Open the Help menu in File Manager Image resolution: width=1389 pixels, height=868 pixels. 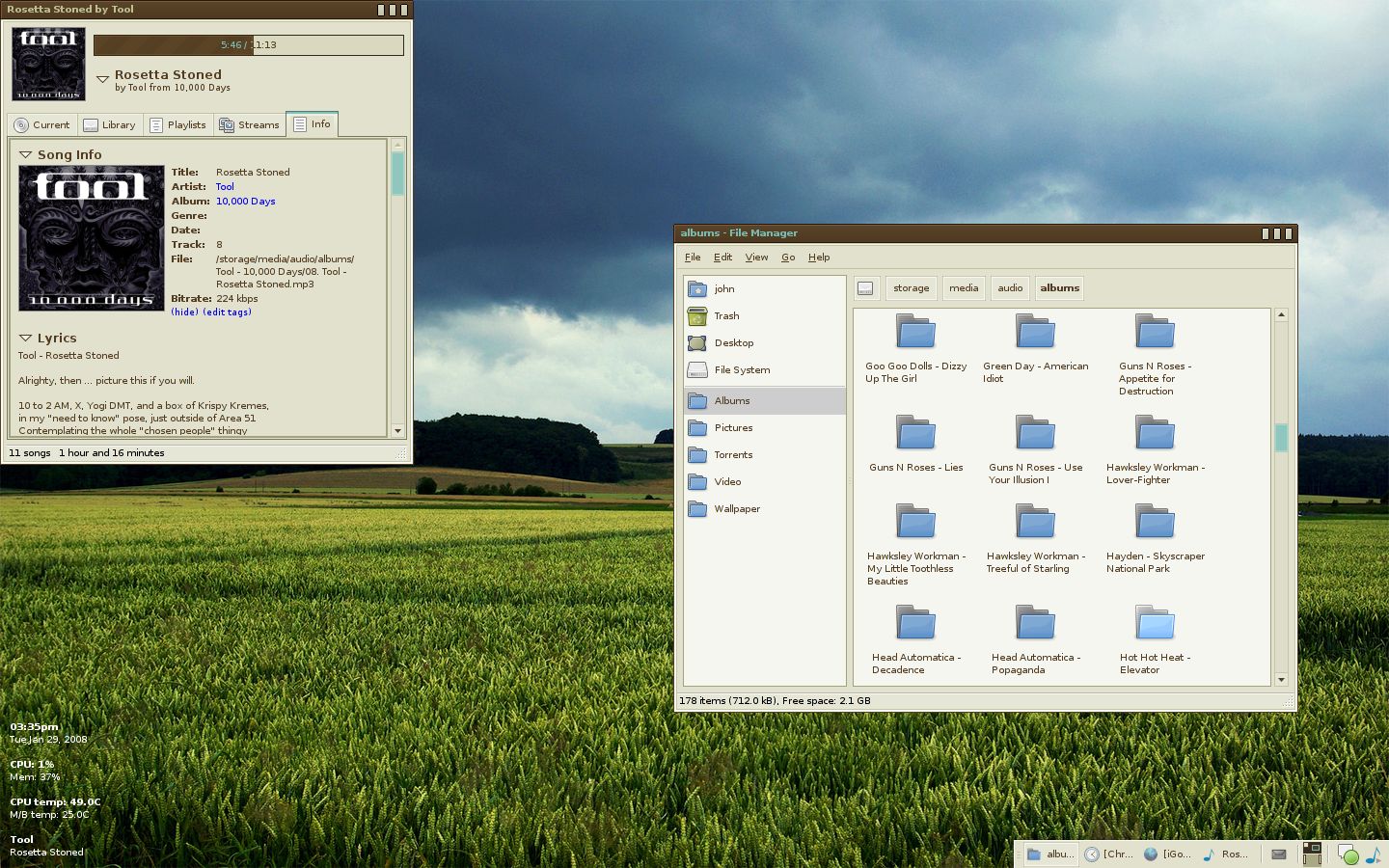[x=819, y=257]
